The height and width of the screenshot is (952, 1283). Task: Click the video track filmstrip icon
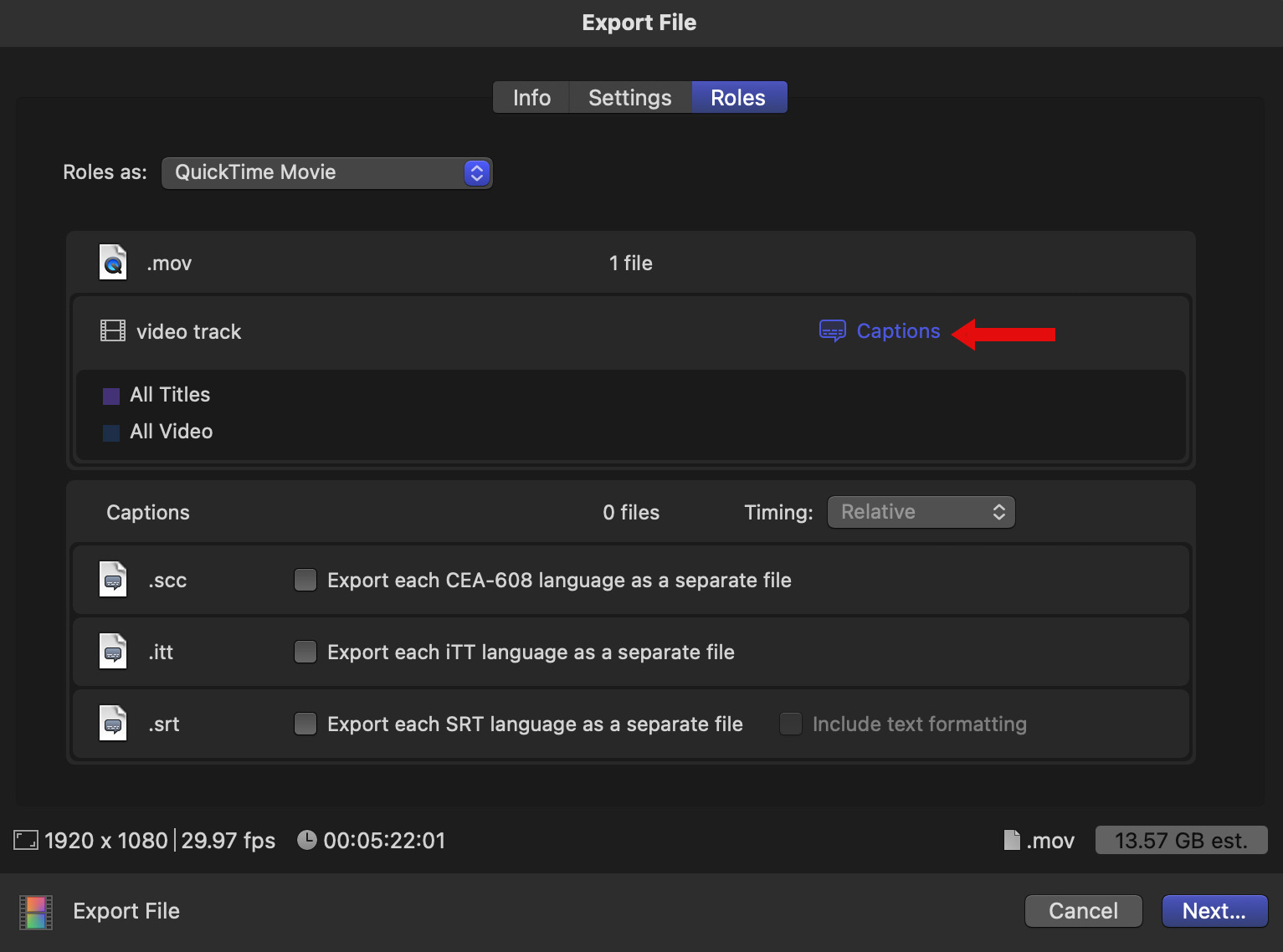113,331
